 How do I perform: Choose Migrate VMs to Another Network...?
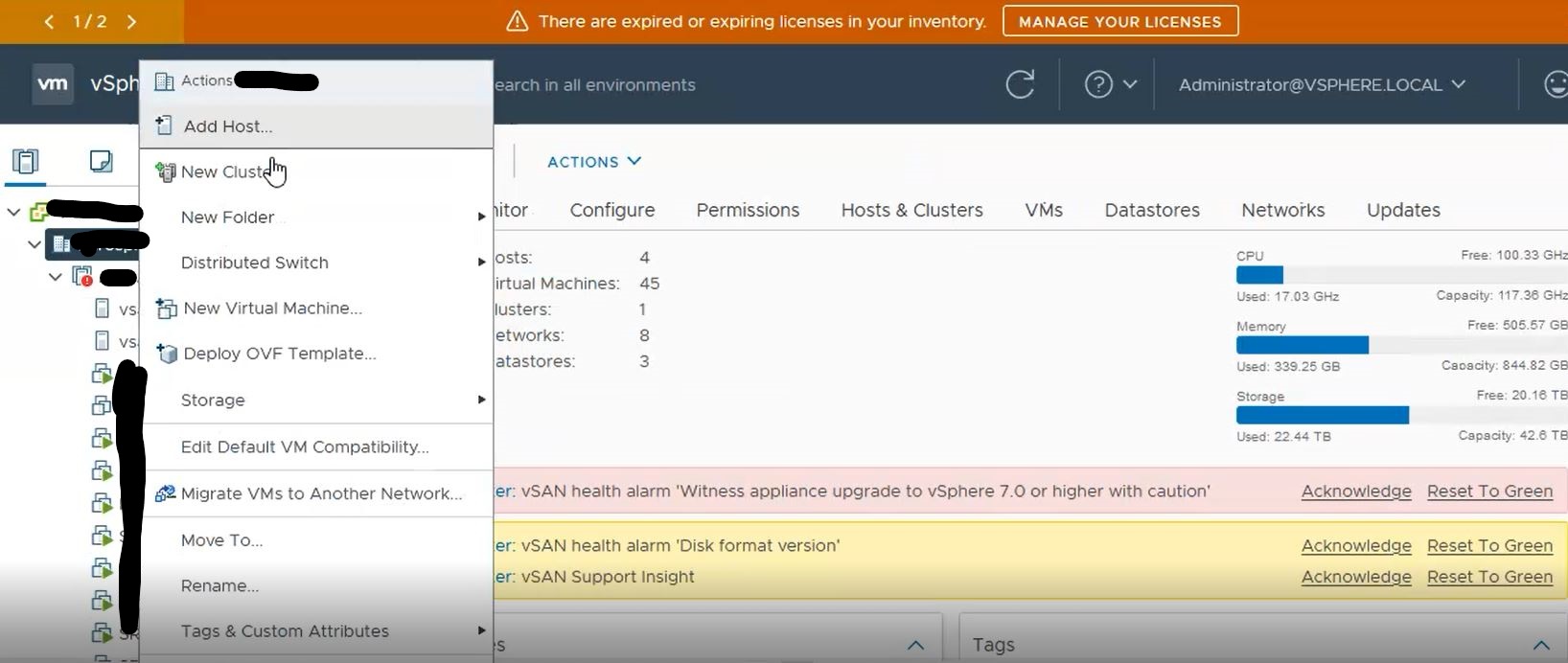(316, 493)
